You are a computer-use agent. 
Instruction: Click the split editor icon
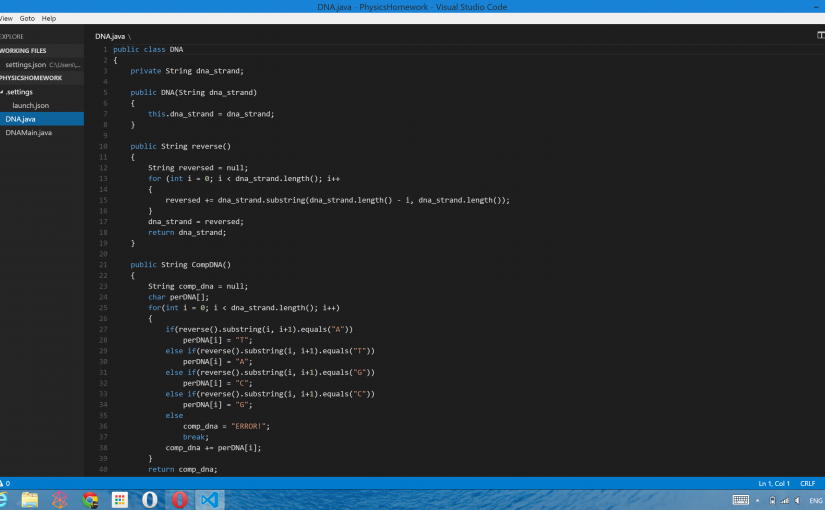[x=820, y=35]
